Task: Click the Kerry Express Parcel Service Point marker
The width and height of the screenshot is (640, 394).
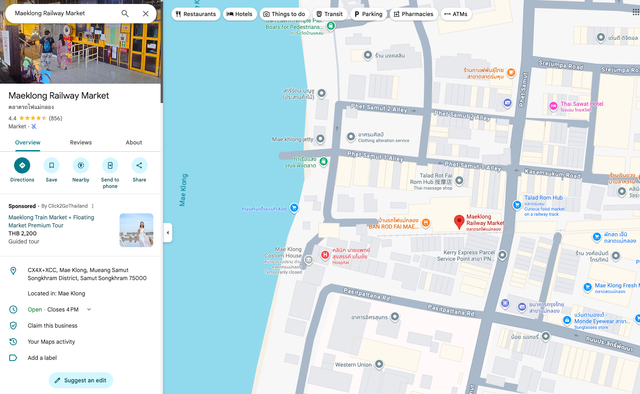Action: point(502,255)
